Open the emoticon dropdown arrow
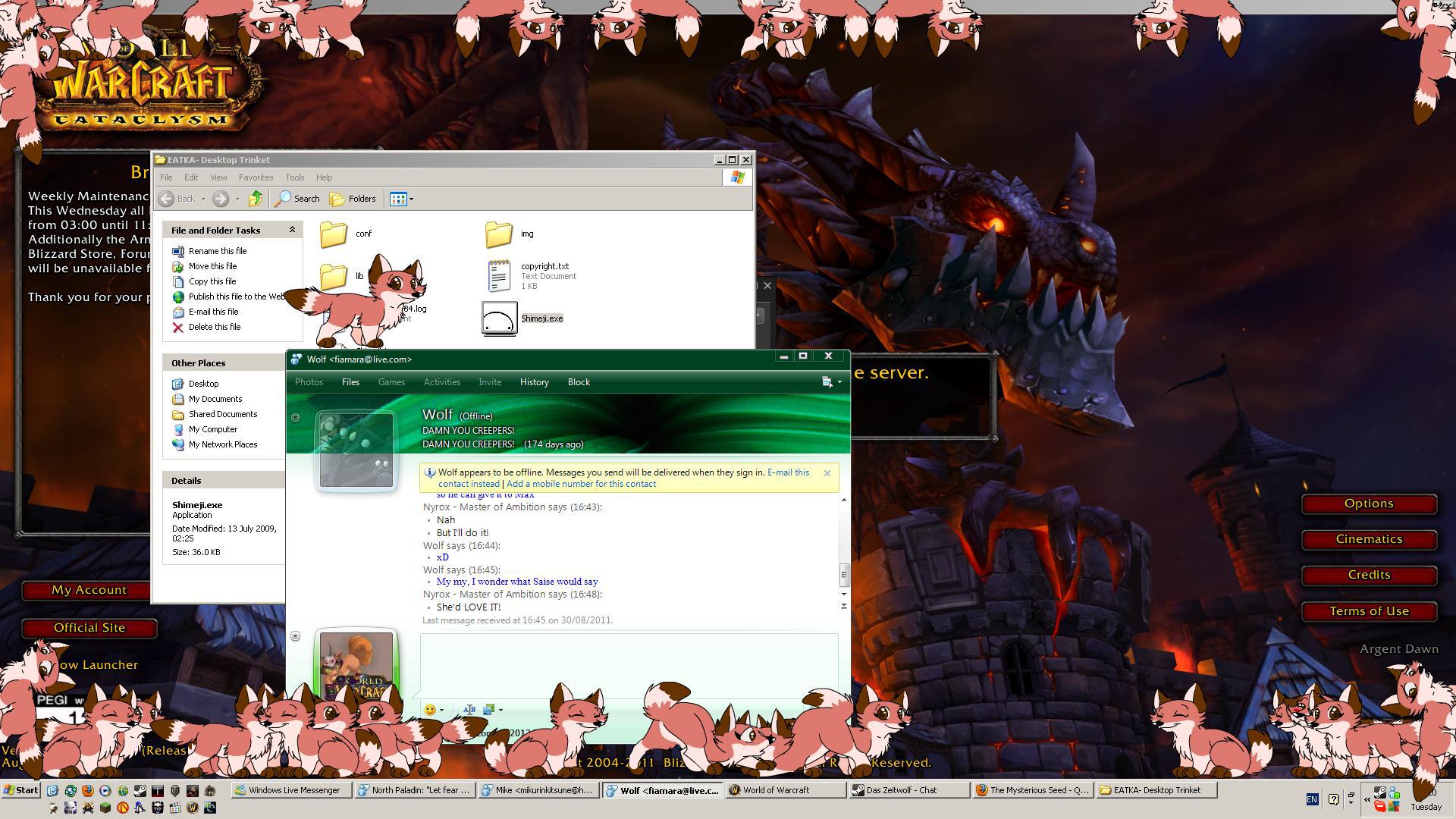 (x=441, y=711)
